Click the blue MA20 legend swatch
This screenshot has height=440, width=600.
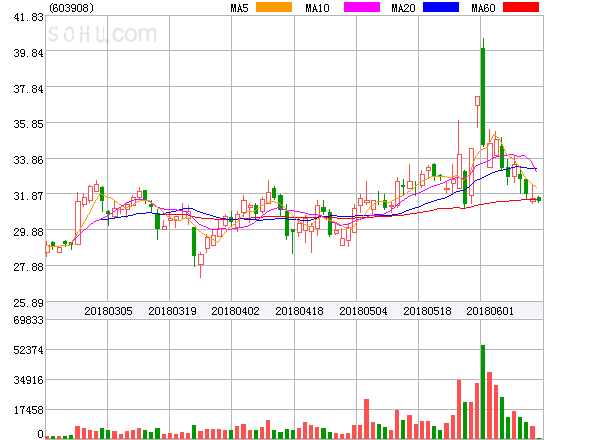pyautogui.click(x=441, y=7)
